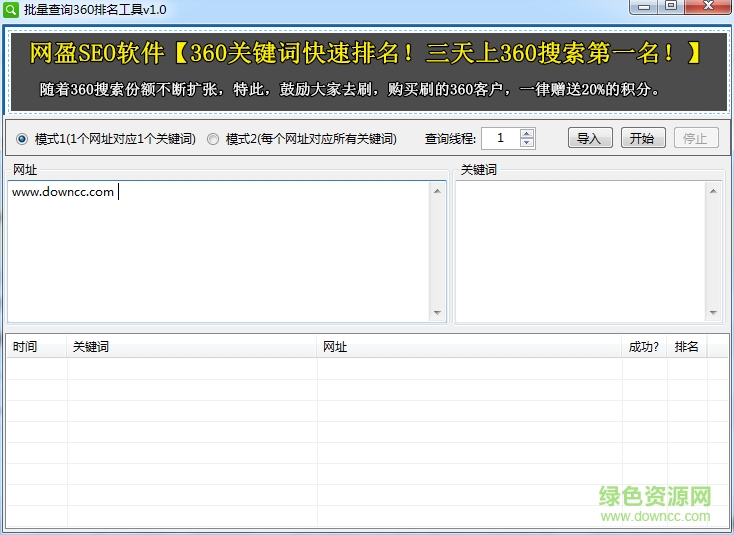Click the 关键词 column header in results table
The height and width of the screenshot is (535, 734).
[x=192, y=347]
